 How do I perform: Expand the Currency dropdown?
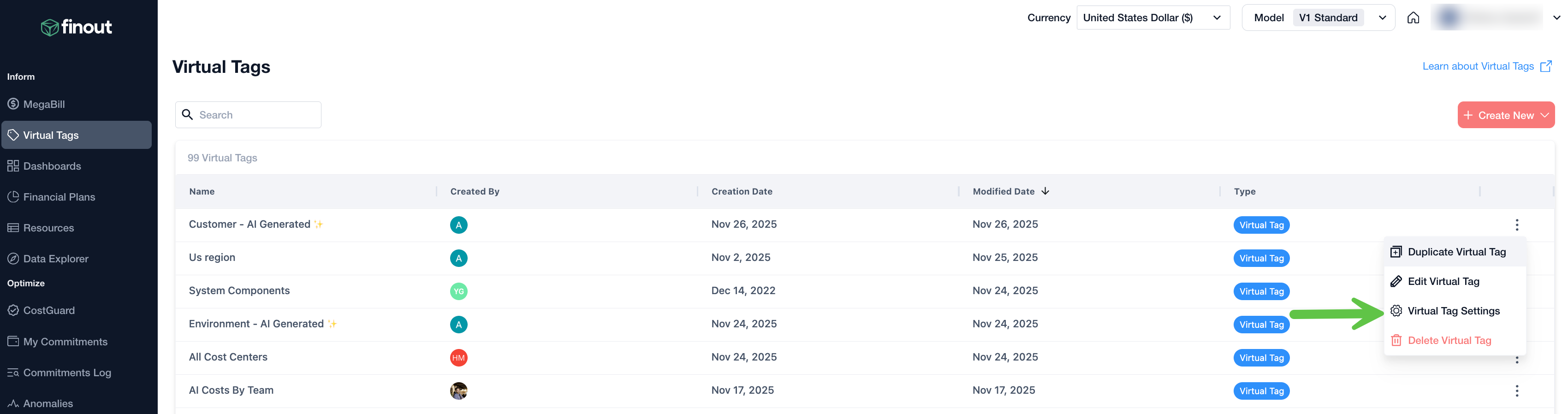tap(1153, 18)
